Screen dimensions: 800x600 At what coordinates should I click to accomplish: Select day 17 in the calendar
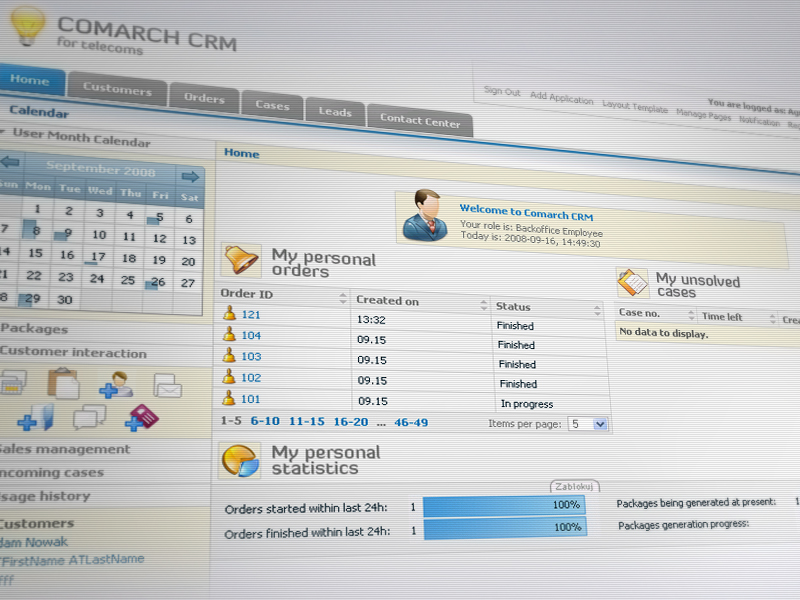tap(98, 256)
